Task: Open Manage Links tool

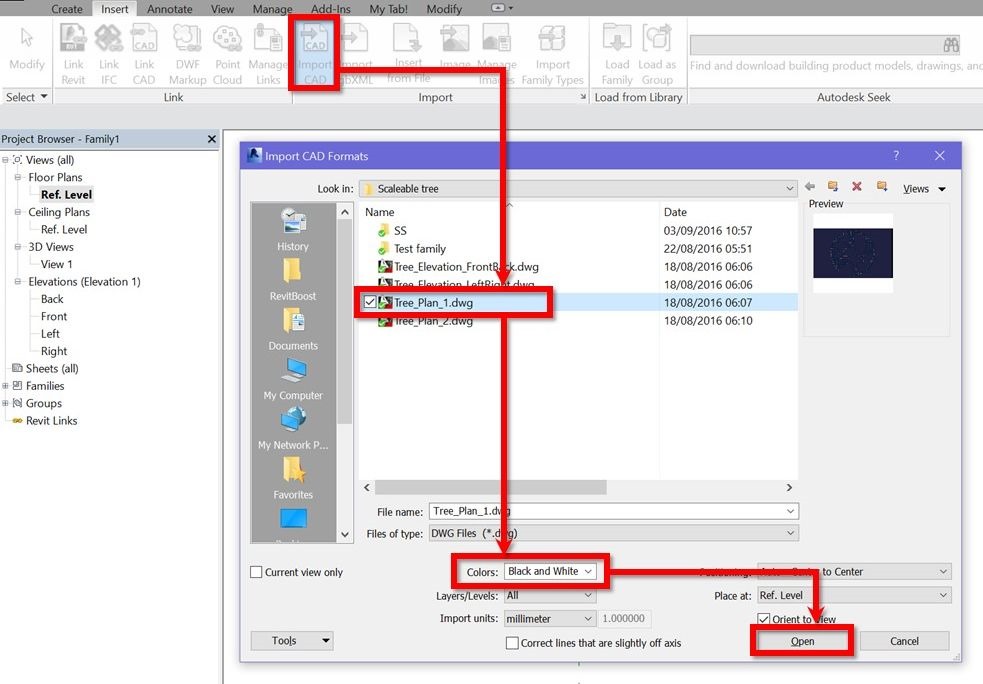Action: [x=268, y=54]
